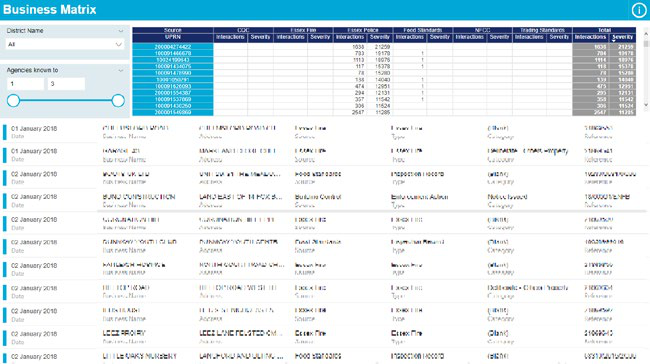Click Essex Police severity value 21259
Screen dimensions: 650x364
click(382, 47)
